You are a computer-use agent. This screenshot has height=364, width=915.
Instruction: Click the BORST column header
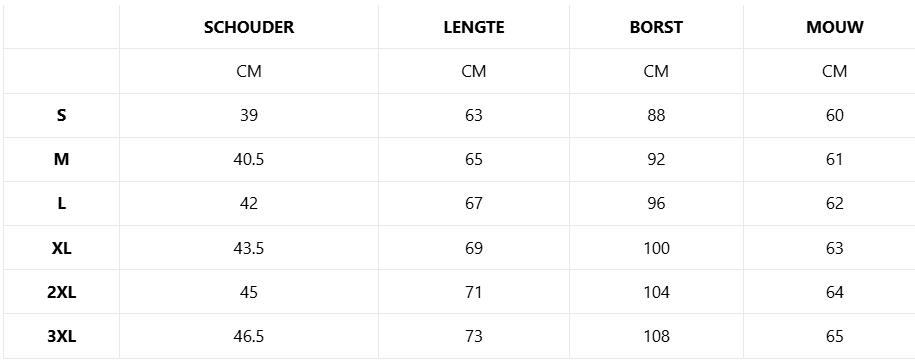(656, 27)
